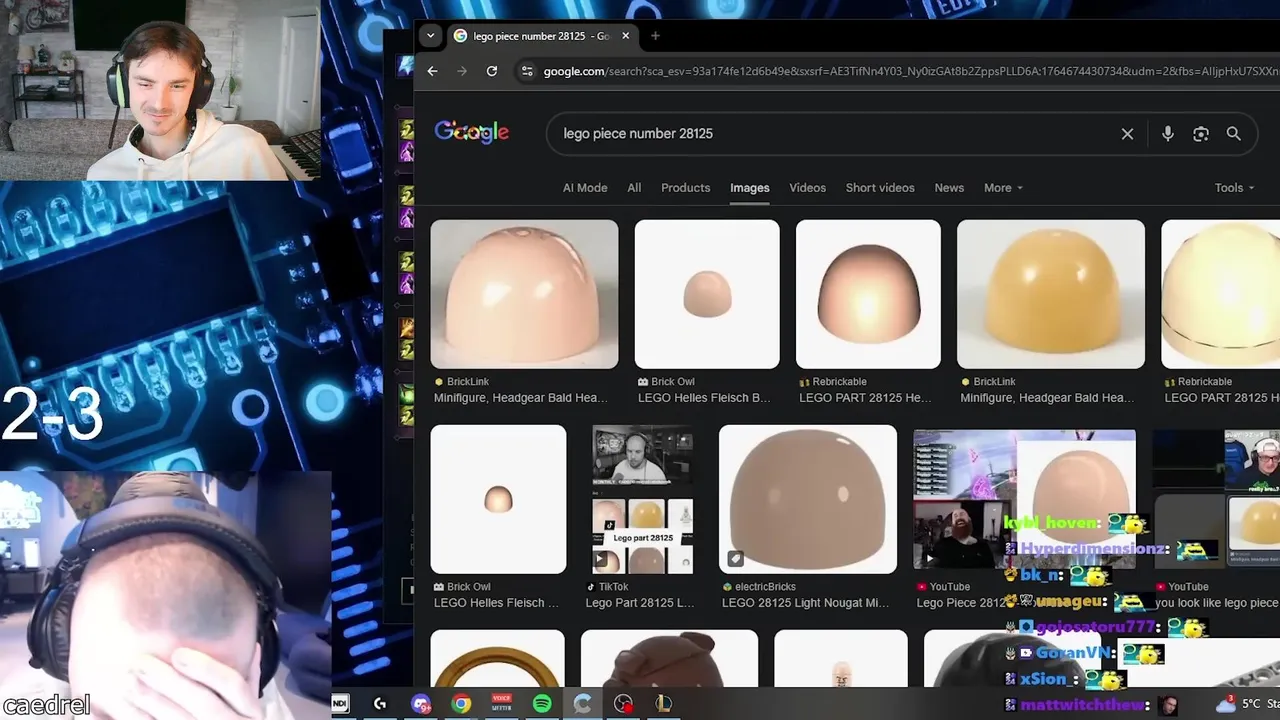Switch to the All results tab
The image size is (1280, 720).
(x=634, y=188)
